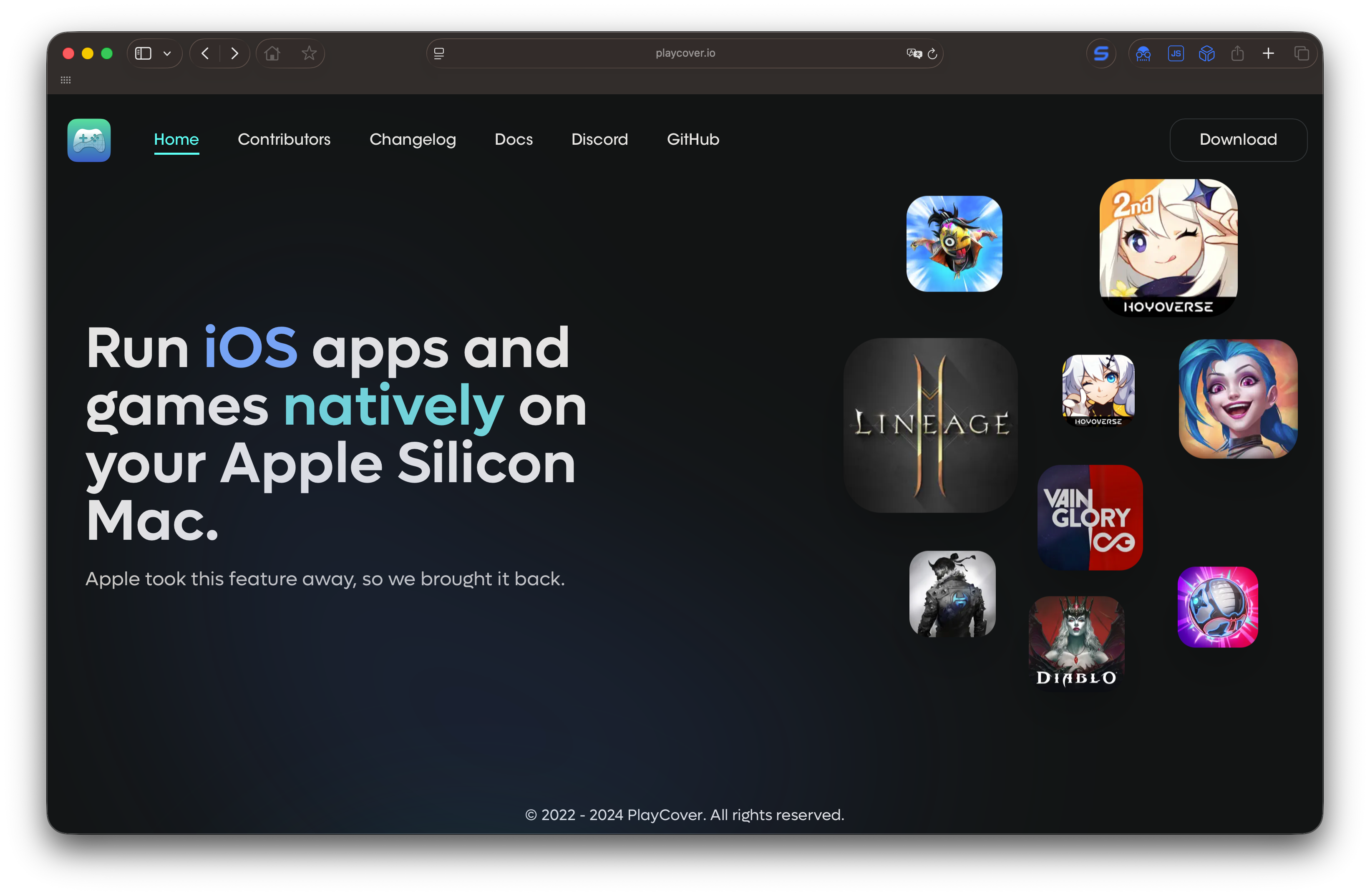Open the Changelog page
Image resolution: width=1370 pixels, height=896 pixels.
click(x=412, y=139)
